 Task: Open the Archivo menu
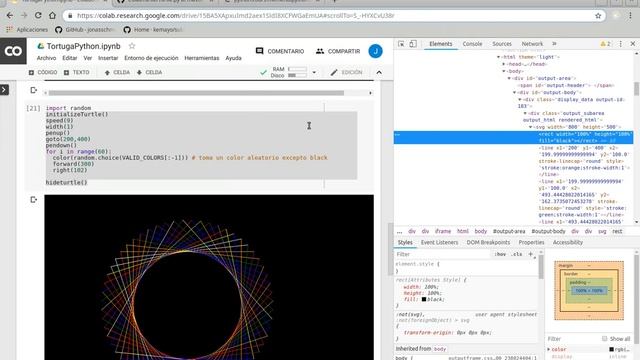pos(46,58)
